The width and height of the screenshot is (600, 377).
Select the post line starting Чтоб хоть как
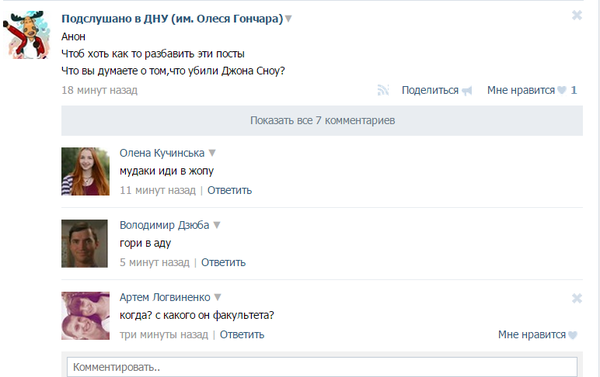(x=153, y=54)
